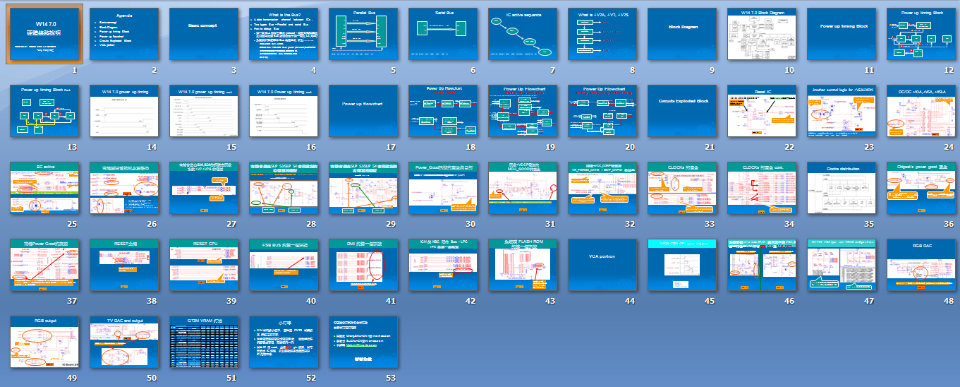The width and height of the screenshot is (960, 387).
Task: Choose Power up timing Block slide 11
Action: point(841,34)
